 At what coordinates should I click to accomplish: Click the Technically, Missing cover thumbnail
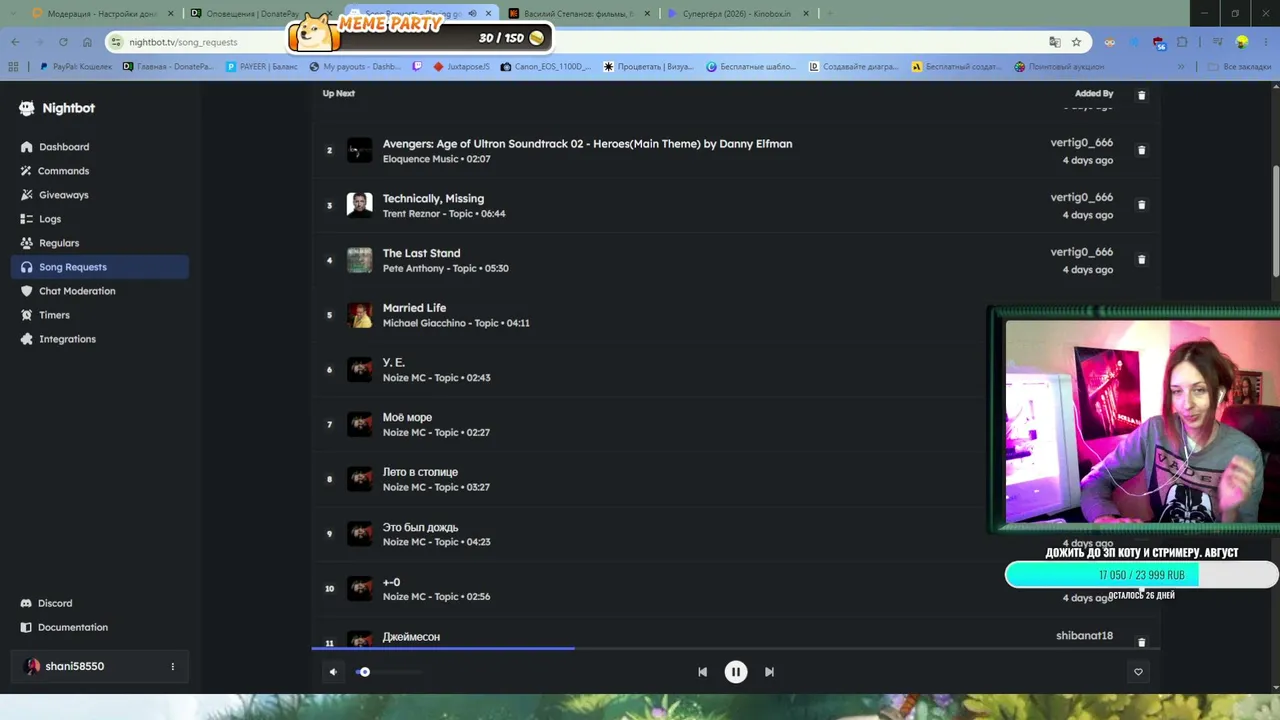click(359, 205)
